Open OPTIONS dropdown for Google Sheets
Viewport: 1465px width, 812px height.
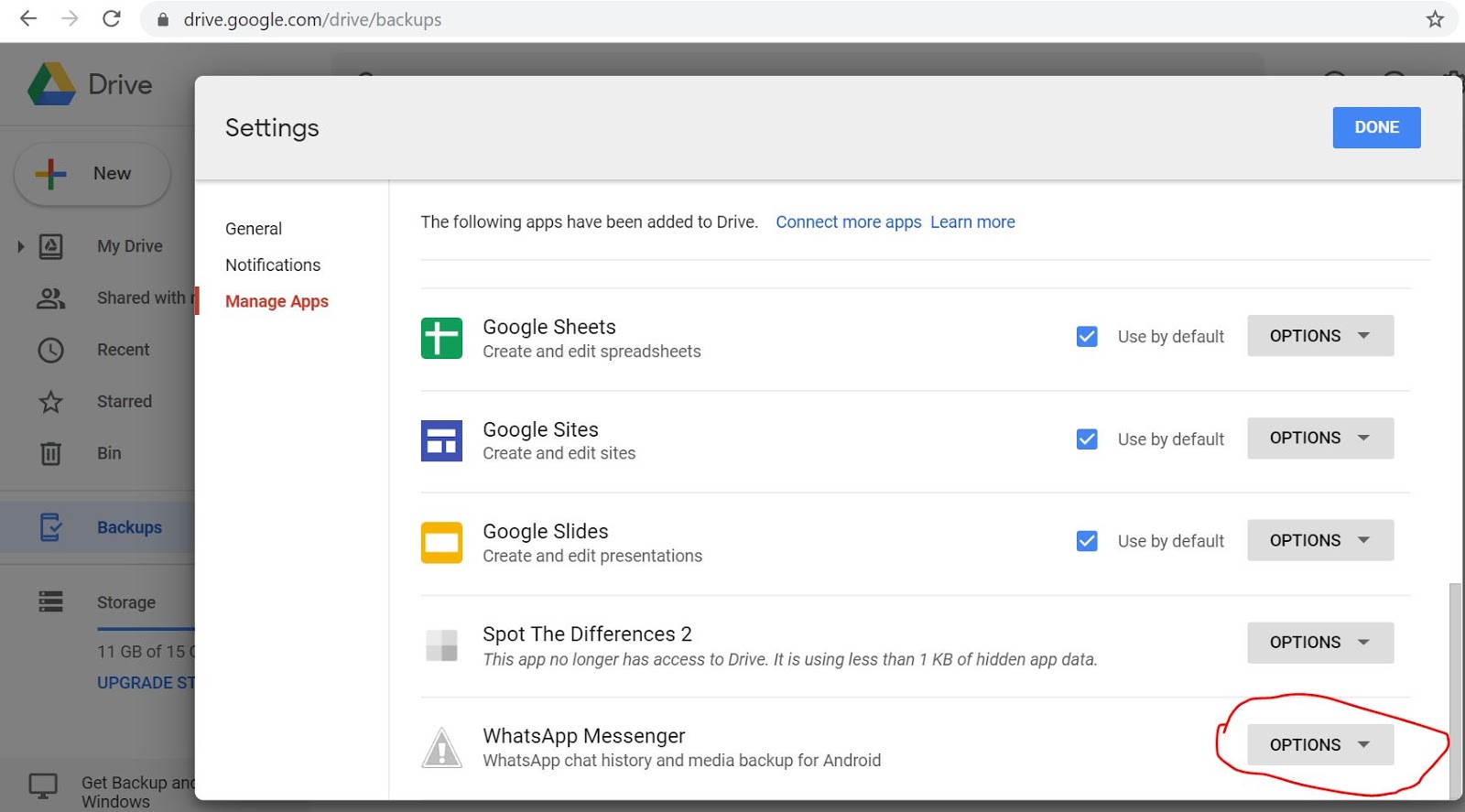click(x=1320, y=336)
